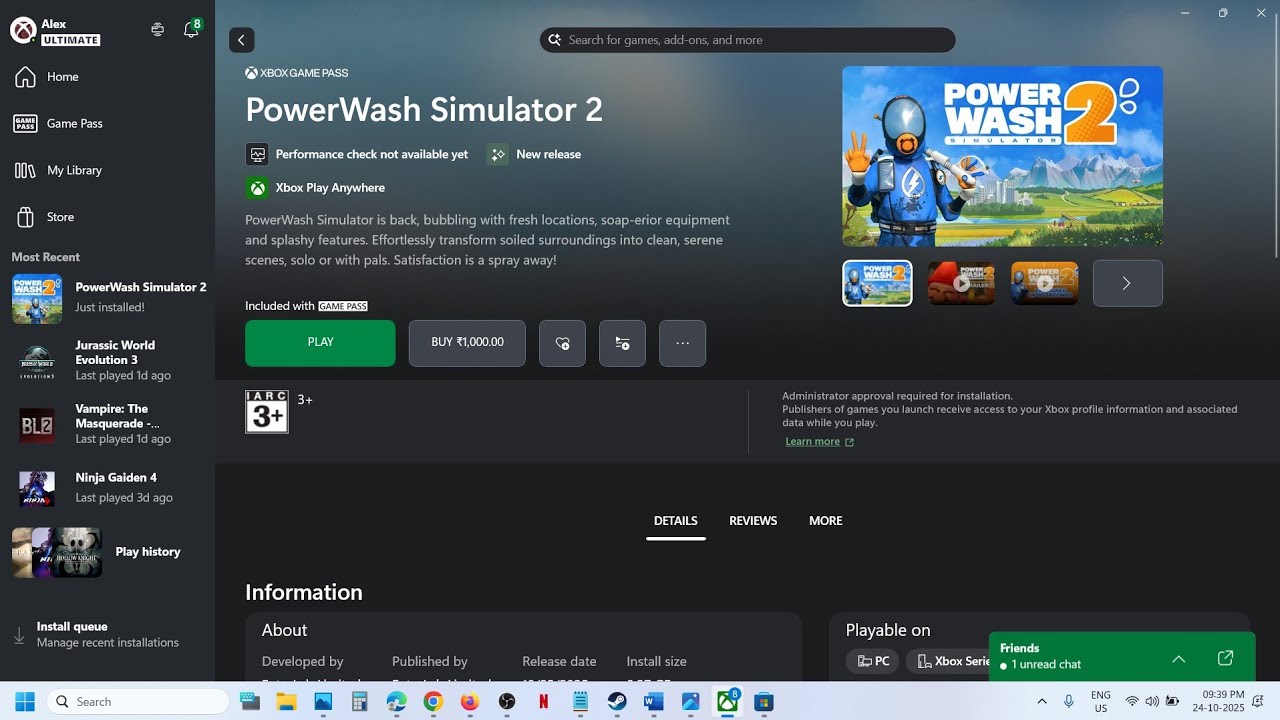Click the Xbox app taskbar icon
The image size is (1280, 720).
point(728,702)
